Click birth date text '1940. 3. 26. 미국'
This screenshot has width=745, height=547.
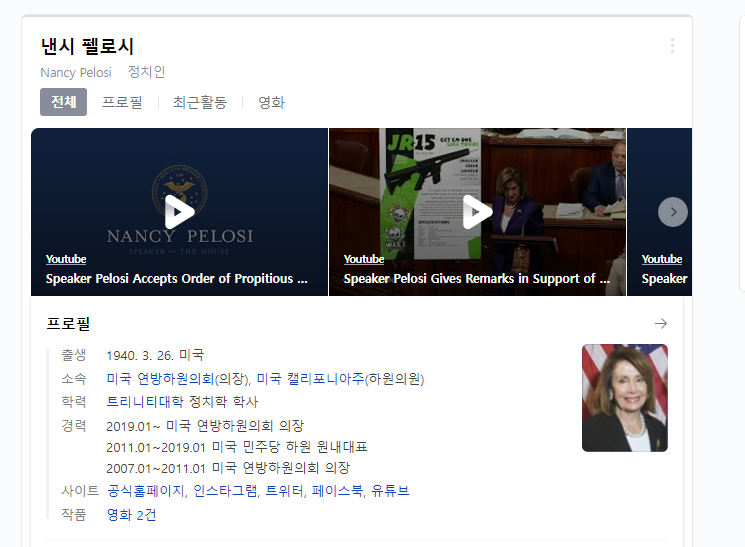[x=155, y=355]
